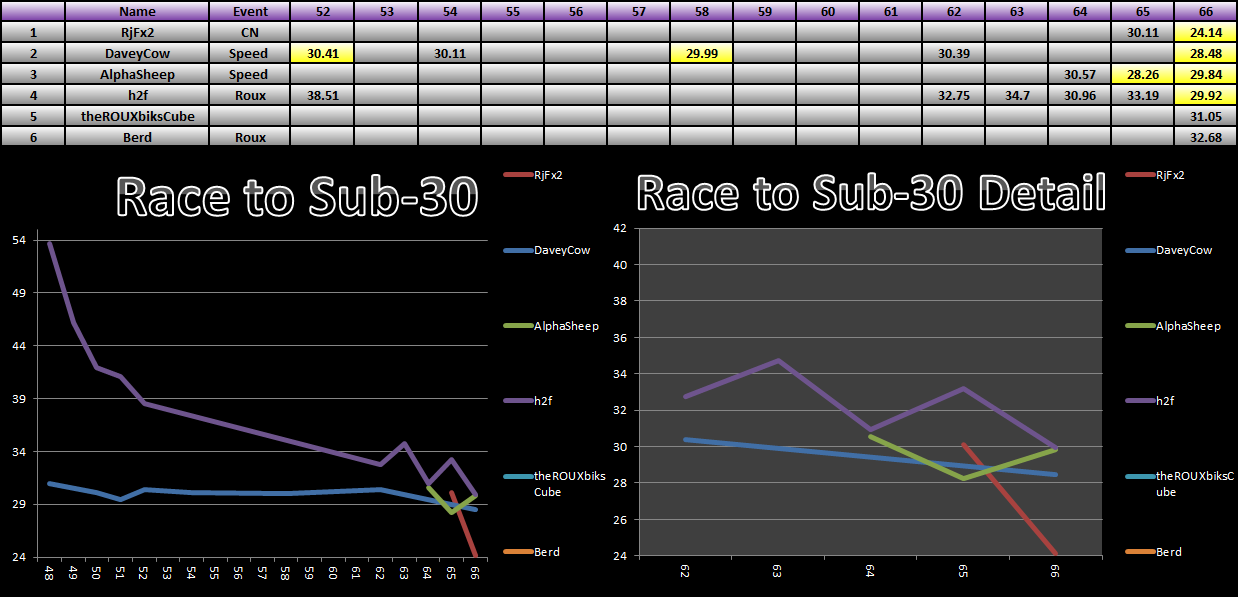Select the Berd name cell
1238x597 pixels.
(x=137, y=137)
